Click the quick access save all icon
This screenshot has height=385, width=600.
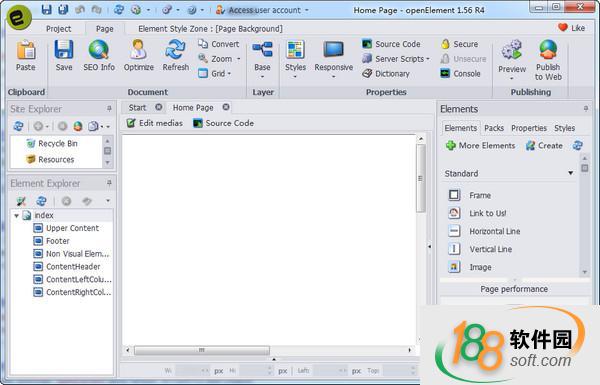click(x=63, y=10)
